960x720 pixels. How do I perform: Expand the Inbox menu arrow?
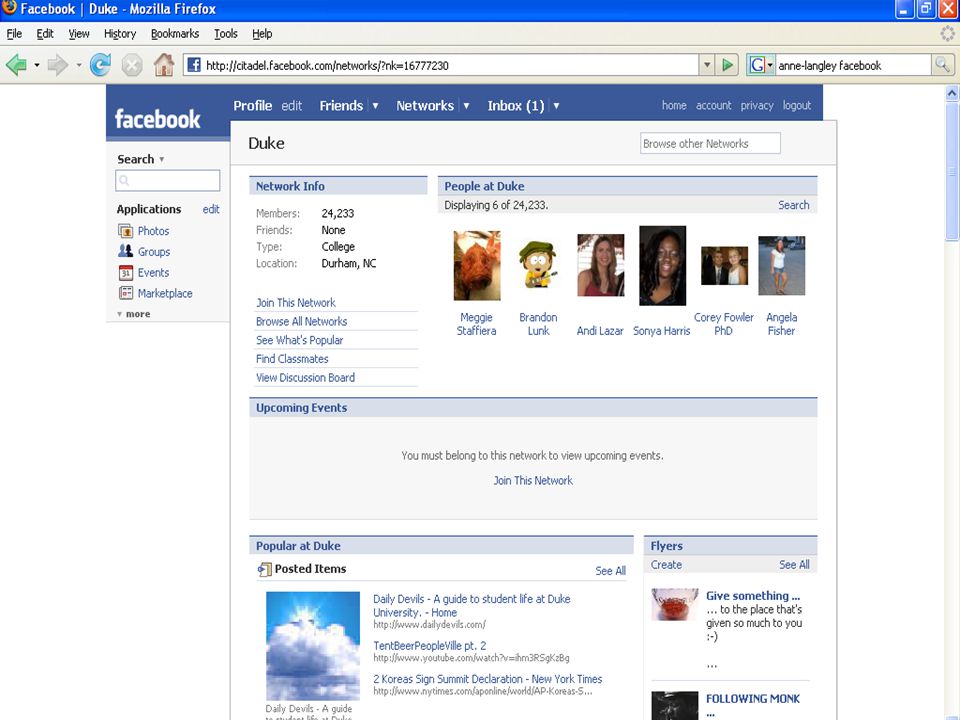tap(556, 106)
